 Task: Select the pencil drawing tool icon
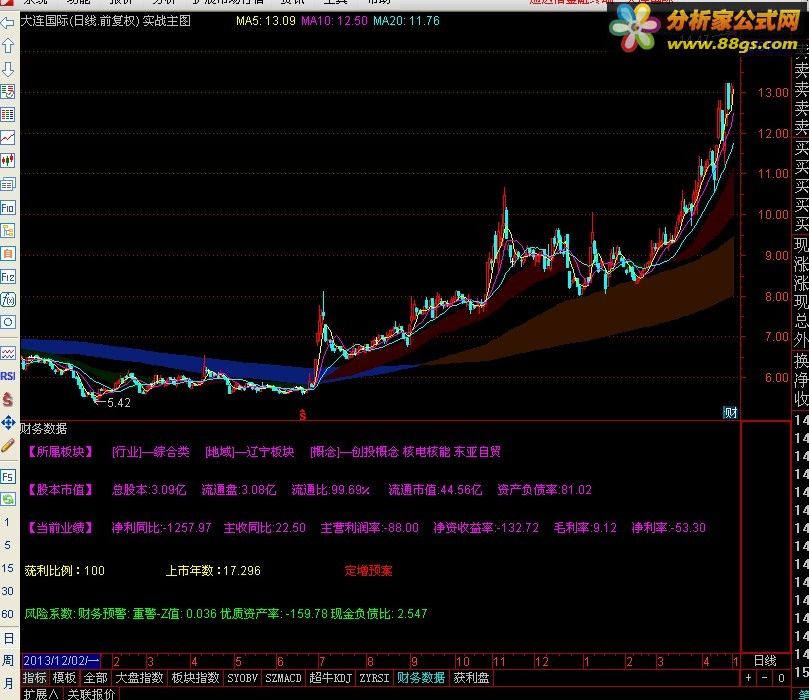pyautogui.click(x=7, y=446)
